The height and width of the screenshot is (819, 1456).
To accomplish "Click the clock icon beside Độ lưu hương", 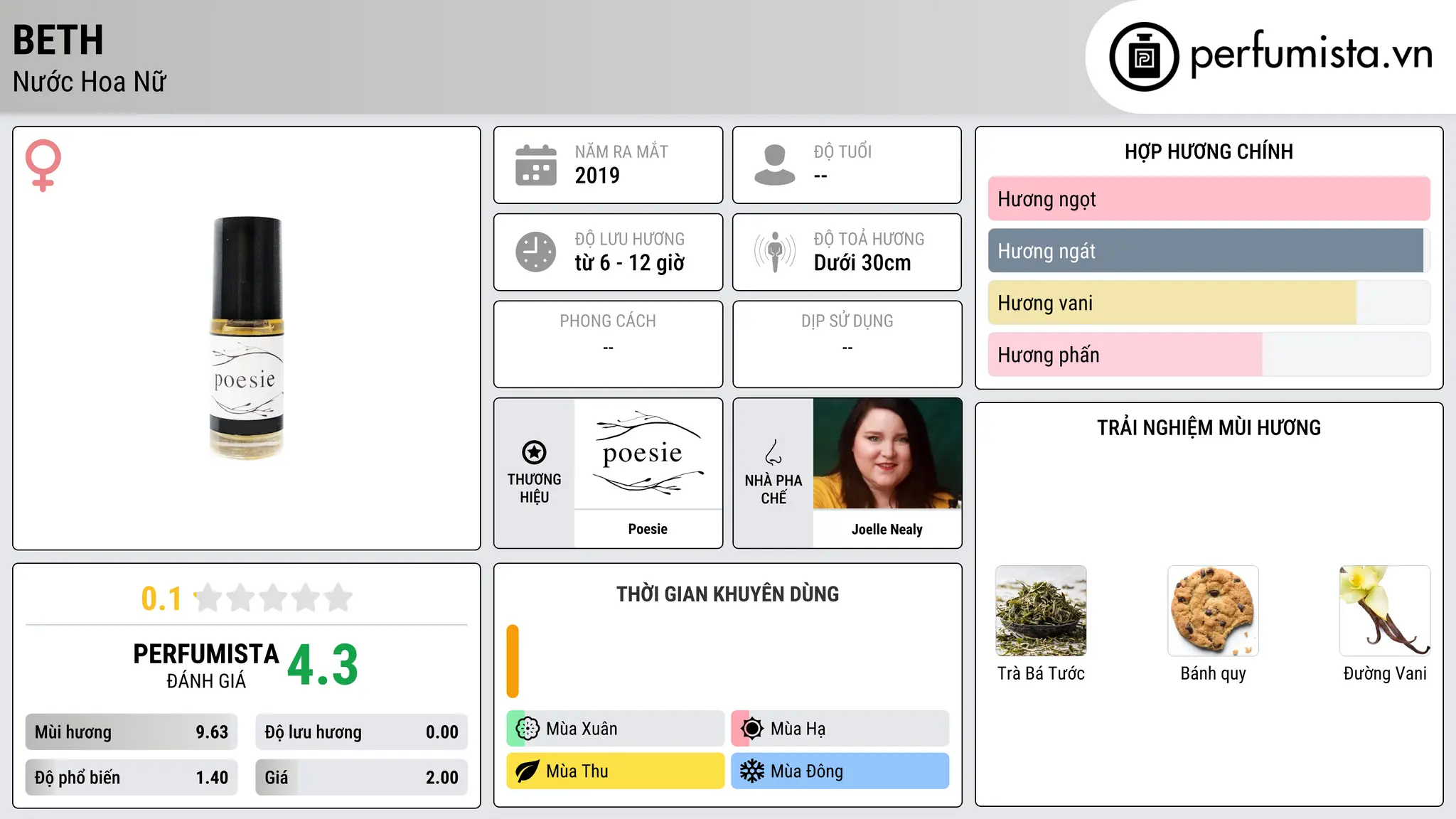I will [536, 252].
